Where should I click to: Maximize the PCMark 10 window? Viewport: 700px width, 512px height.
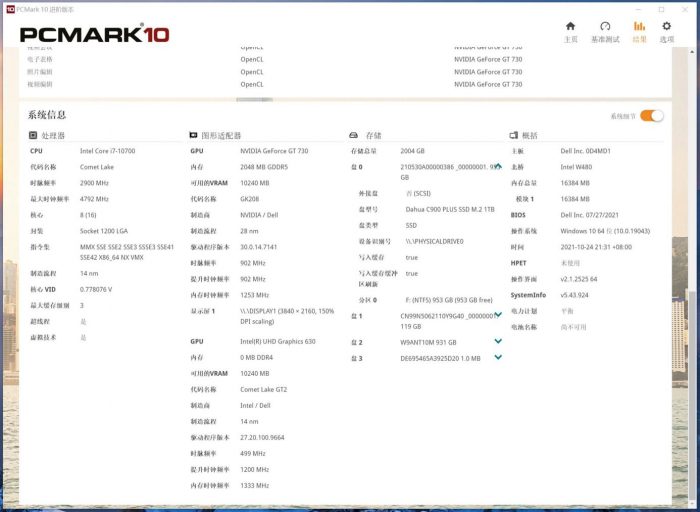tap(661, 8)
